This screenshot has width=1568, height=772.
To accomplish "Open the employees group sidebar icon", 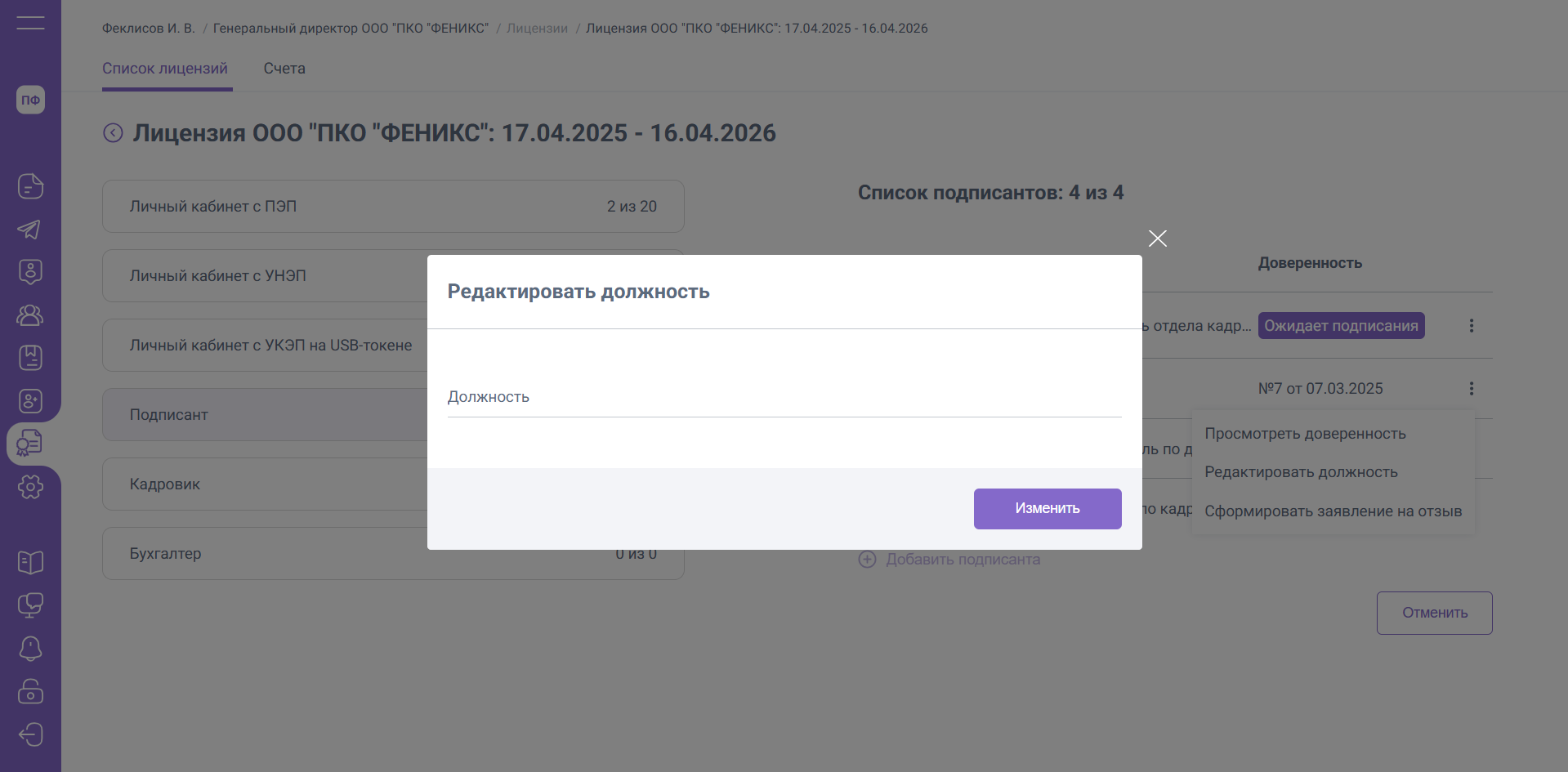I will point(30,315).
